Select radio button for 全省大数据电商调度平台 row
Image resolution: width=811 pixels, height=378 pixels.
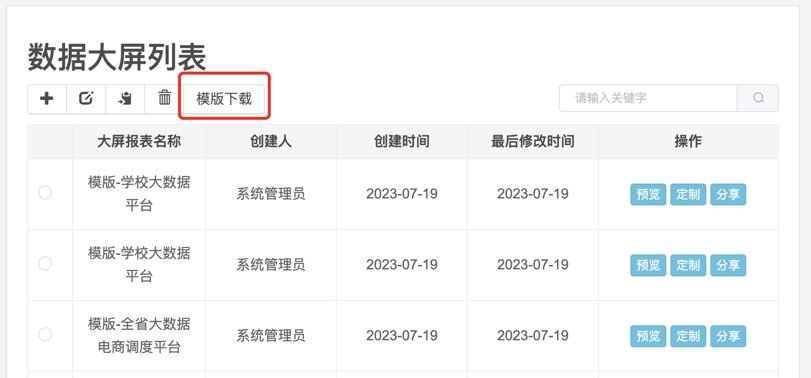click(45, 335)
